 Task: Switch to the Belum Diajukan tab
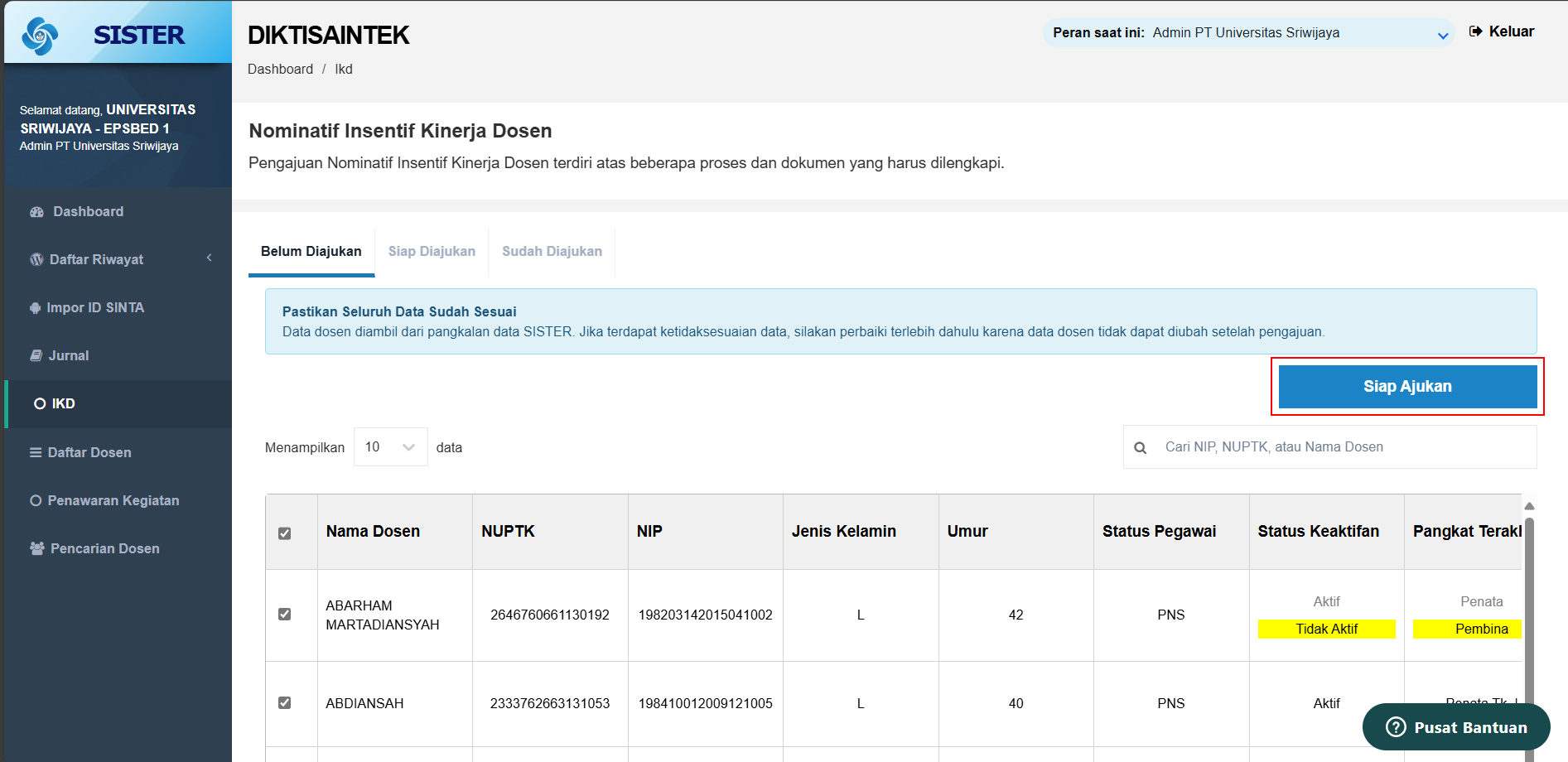point(311,252)
